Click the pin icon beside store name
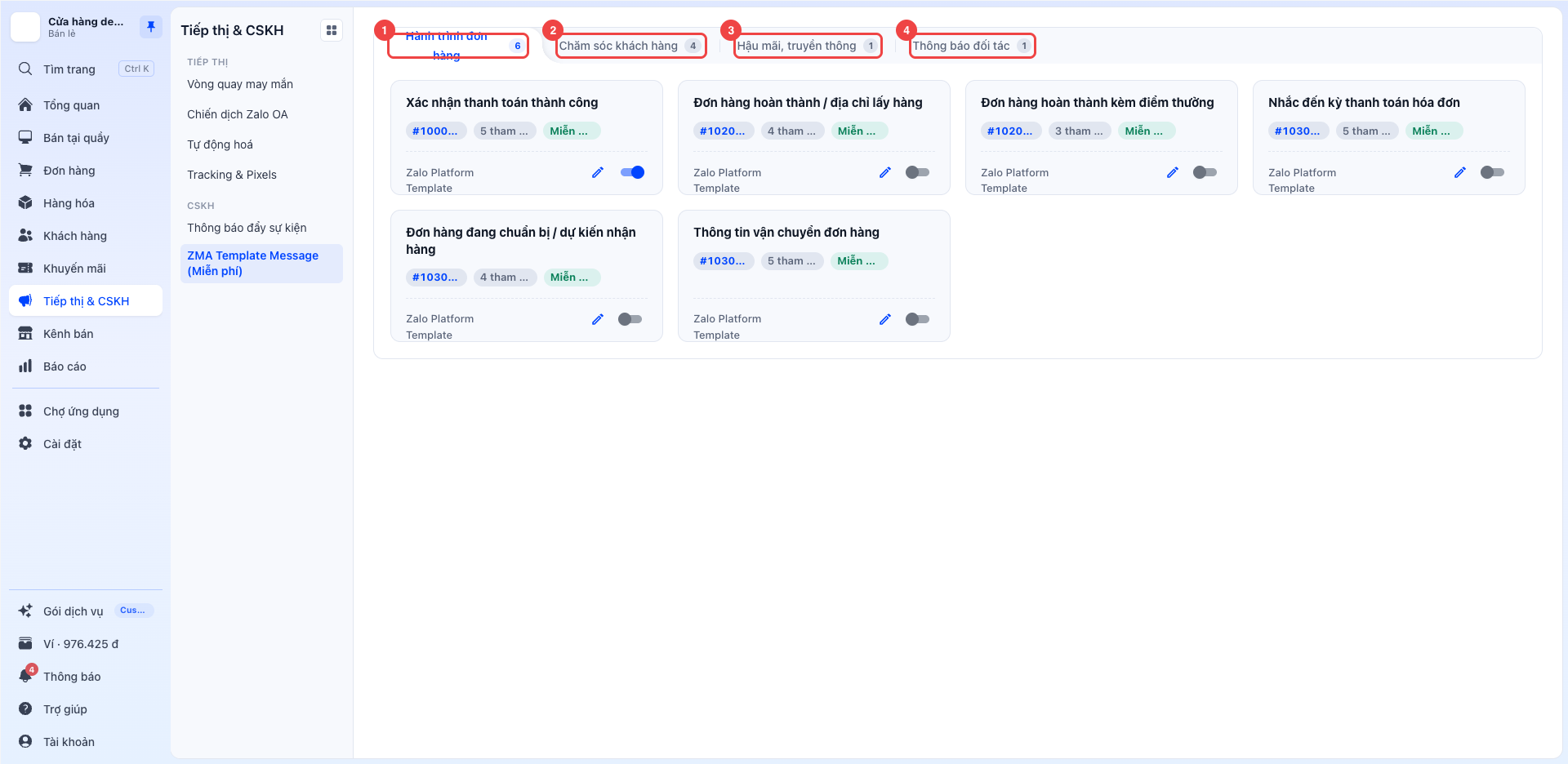Viewport: 1568px width, 764px height. pos(150,27)
